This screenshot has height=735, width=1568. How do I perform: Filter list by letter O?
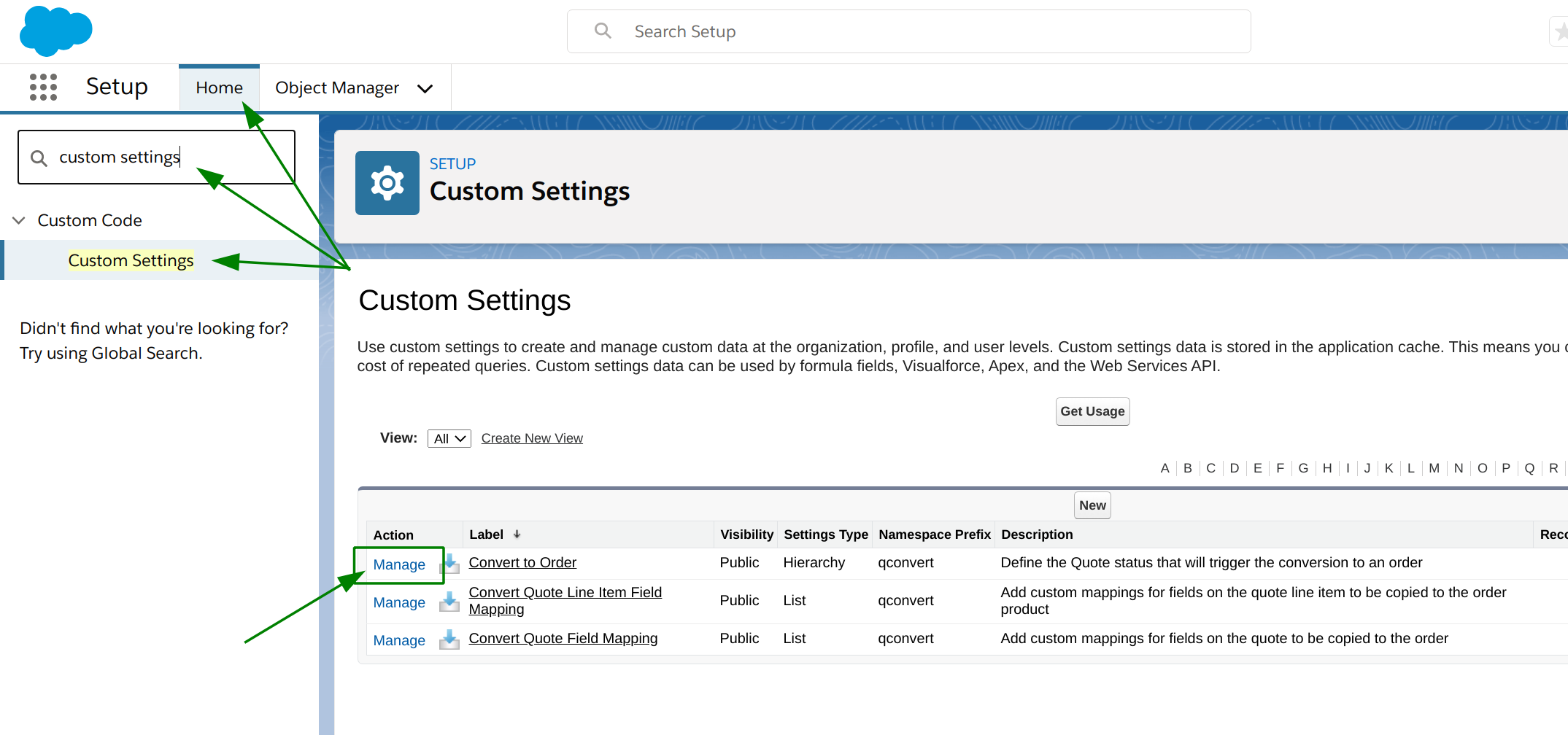(x=1483, y=468)
